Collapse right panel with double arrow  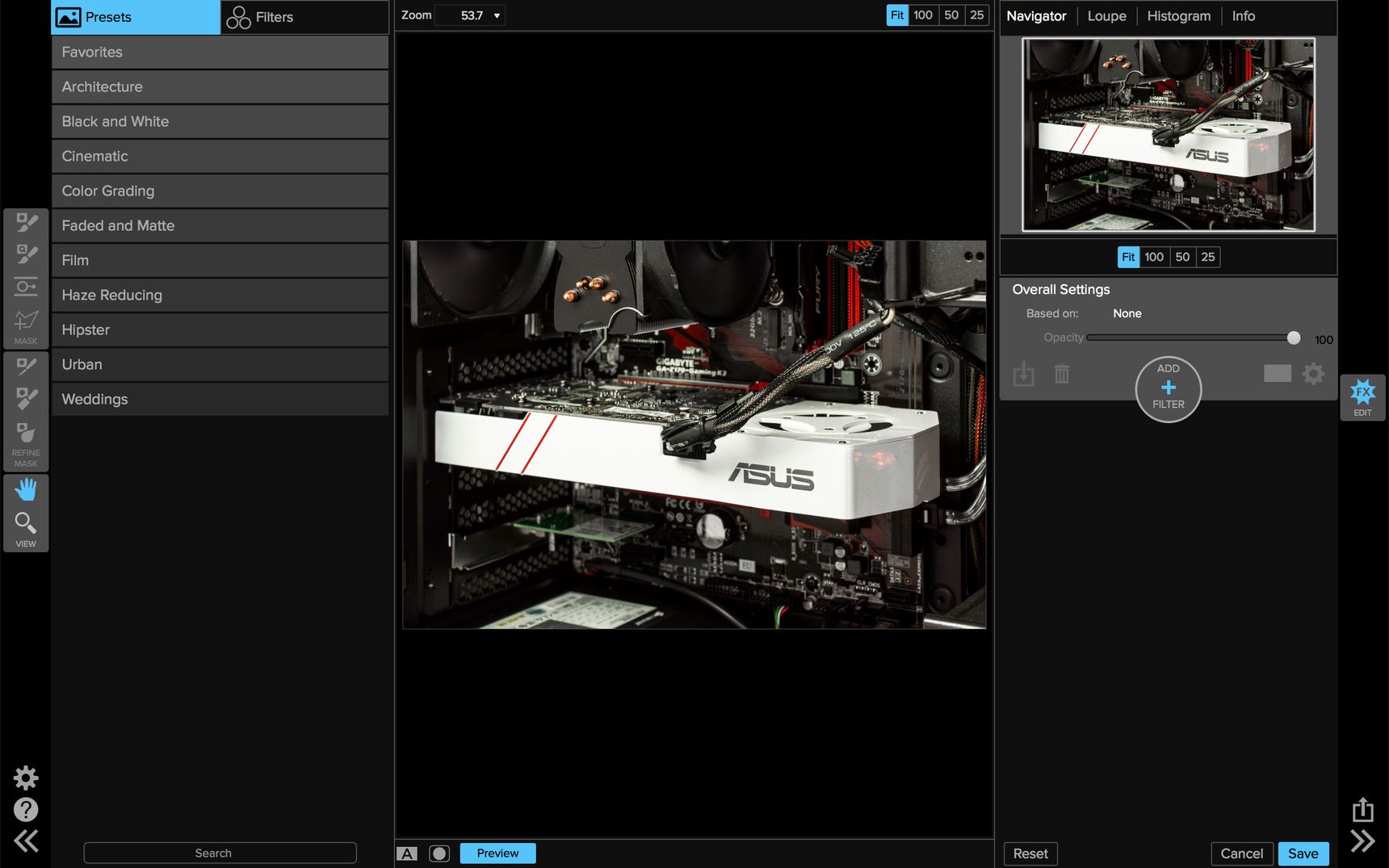(1362, 841)
